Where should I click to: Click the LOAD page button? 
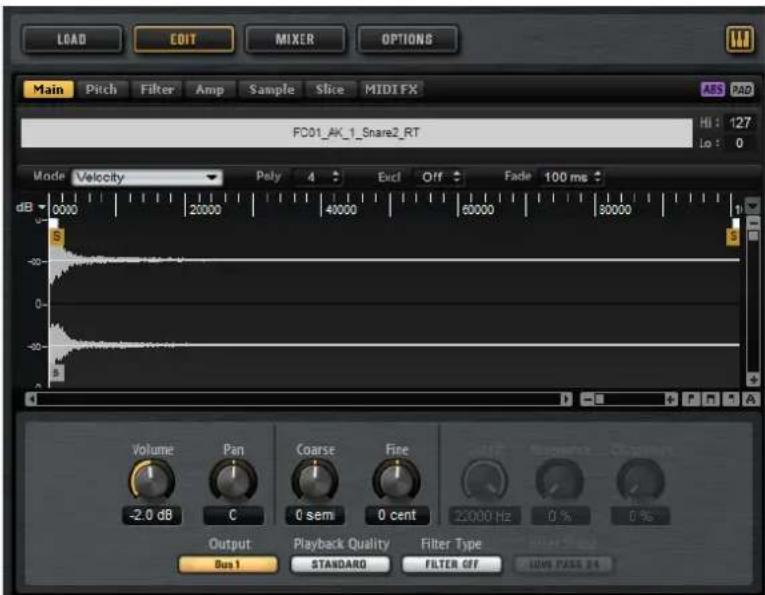pos(72,39)
